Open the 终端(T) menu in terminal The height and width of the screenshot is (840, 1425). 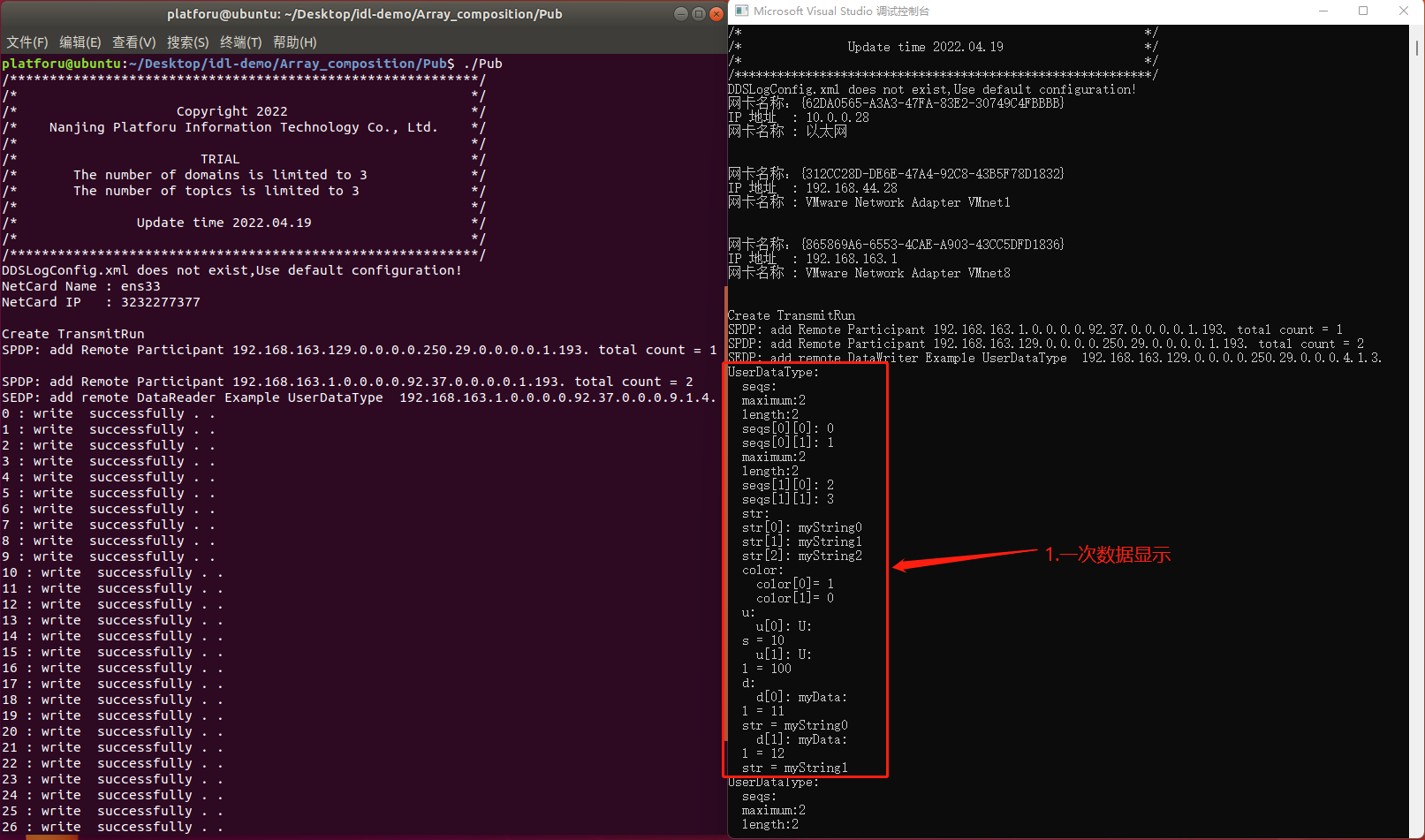pos(241,42)
